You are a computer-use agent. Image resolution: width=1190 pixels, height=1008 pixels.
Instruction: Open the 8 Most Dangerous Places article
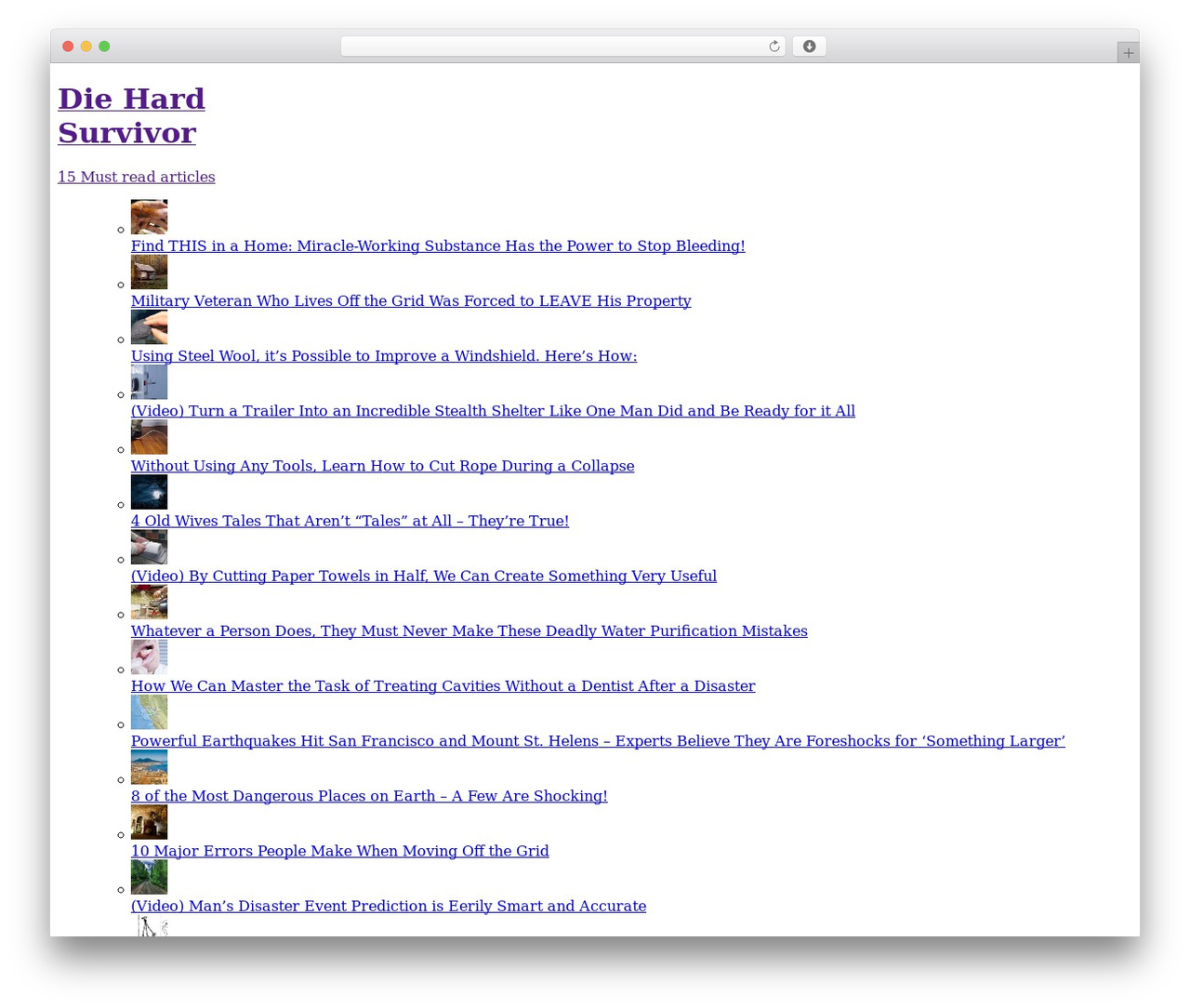[369, 795]
